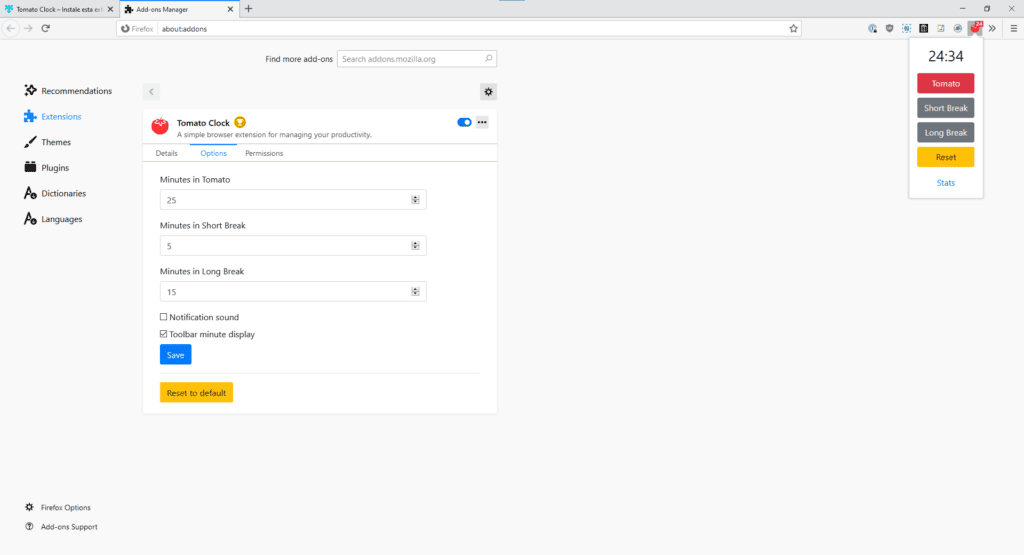Open the Dictionaries category

(55, 193)
